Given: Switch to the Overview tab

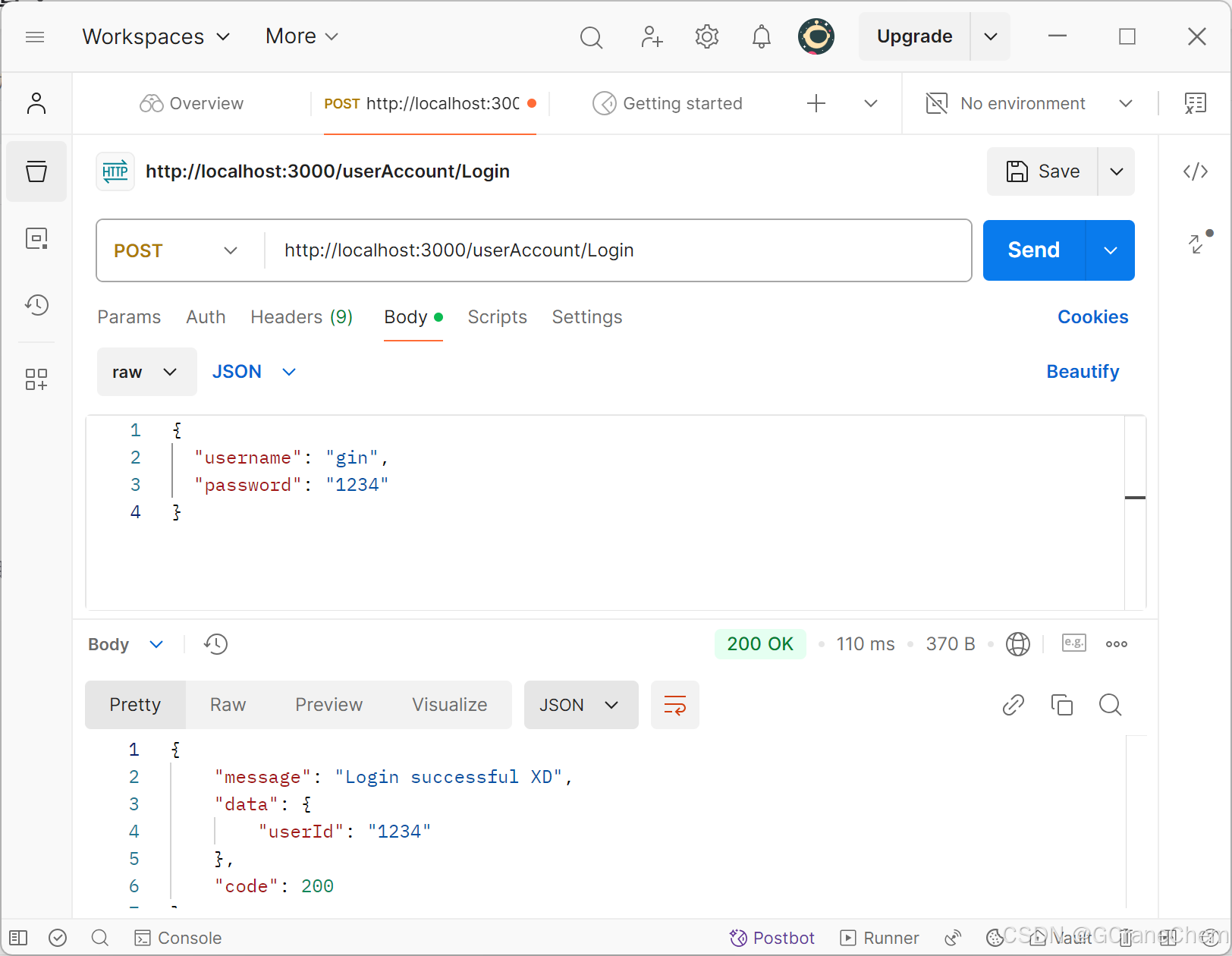Looking at the screenshot, I should pos(192,103).
